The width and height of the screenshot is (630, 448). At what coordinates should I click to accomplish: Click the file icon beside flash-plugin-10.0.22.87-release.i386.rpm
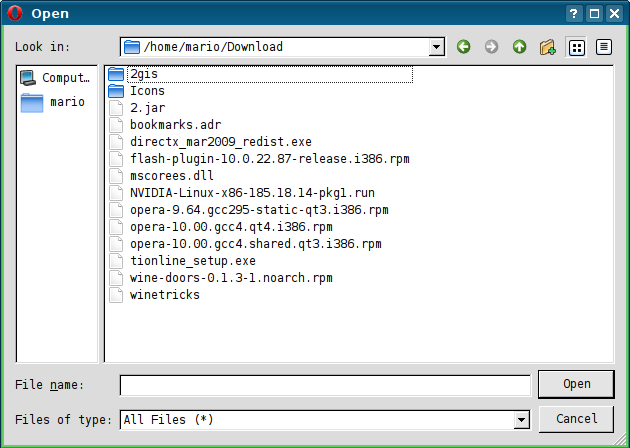(x=116, y=159)
